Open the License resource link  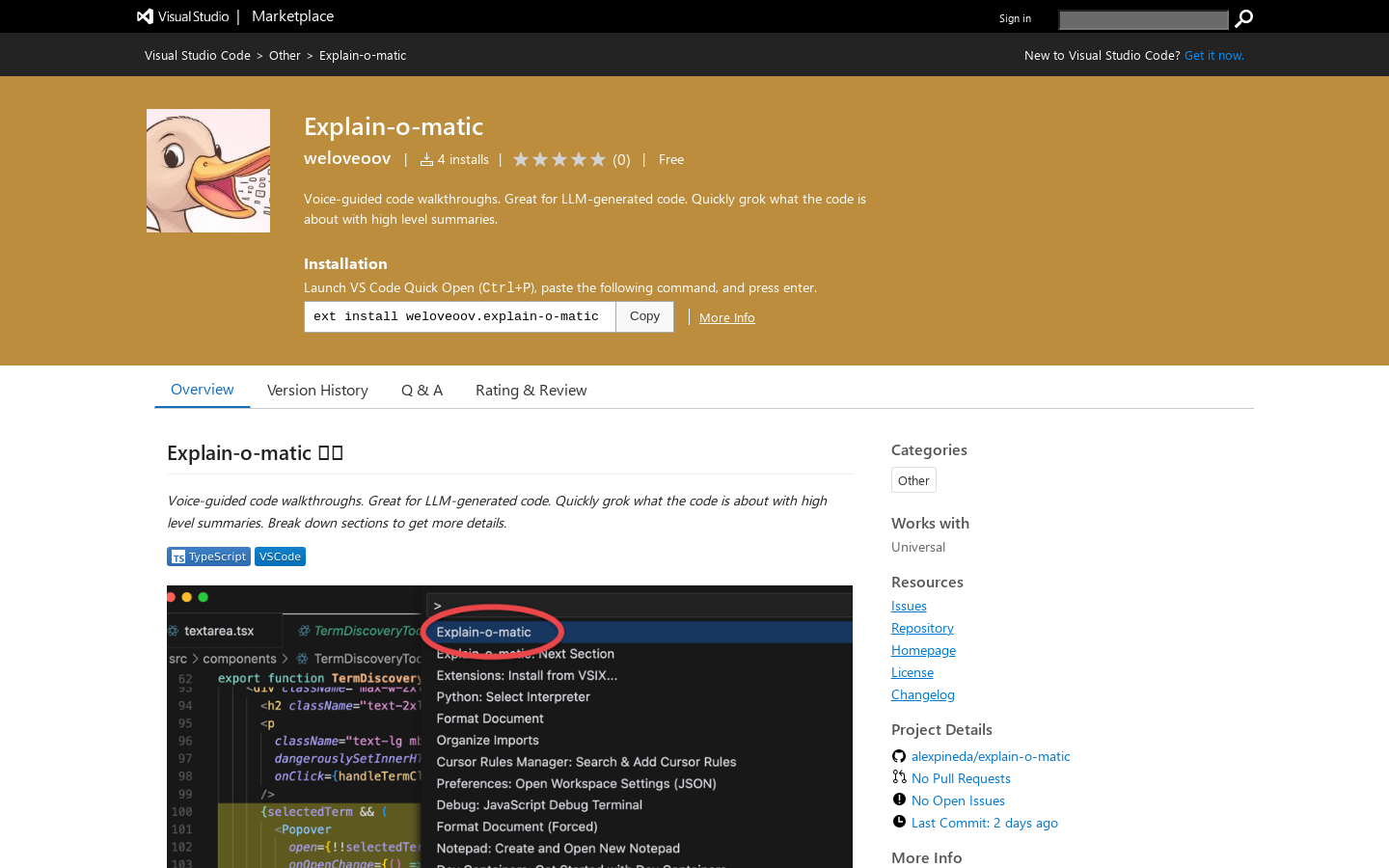click(x=912, y=672)
